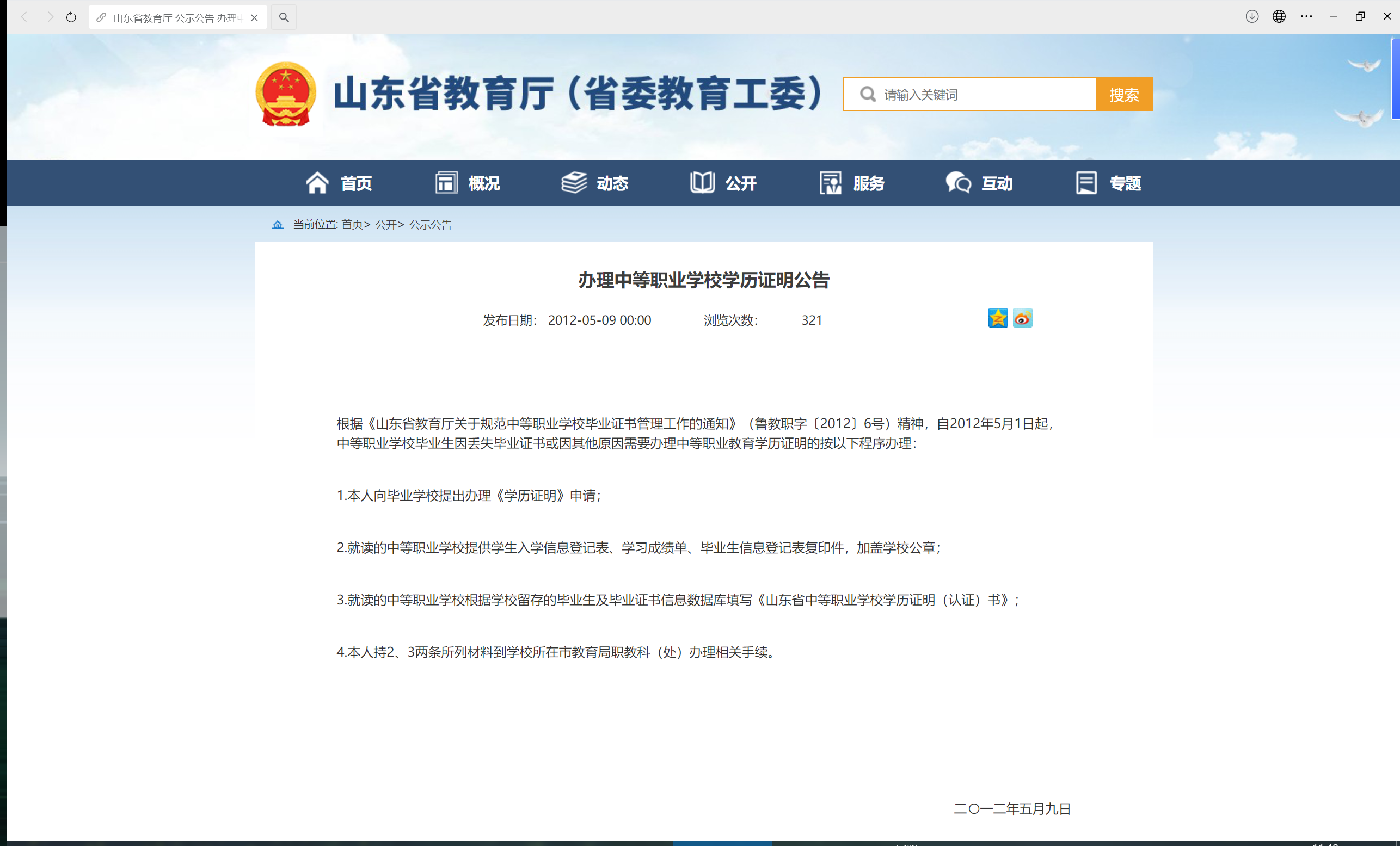This screenshot has height=846, width=1400.
Task: Click the globe icon in browser toolbar
Action: coord(1279,16)
